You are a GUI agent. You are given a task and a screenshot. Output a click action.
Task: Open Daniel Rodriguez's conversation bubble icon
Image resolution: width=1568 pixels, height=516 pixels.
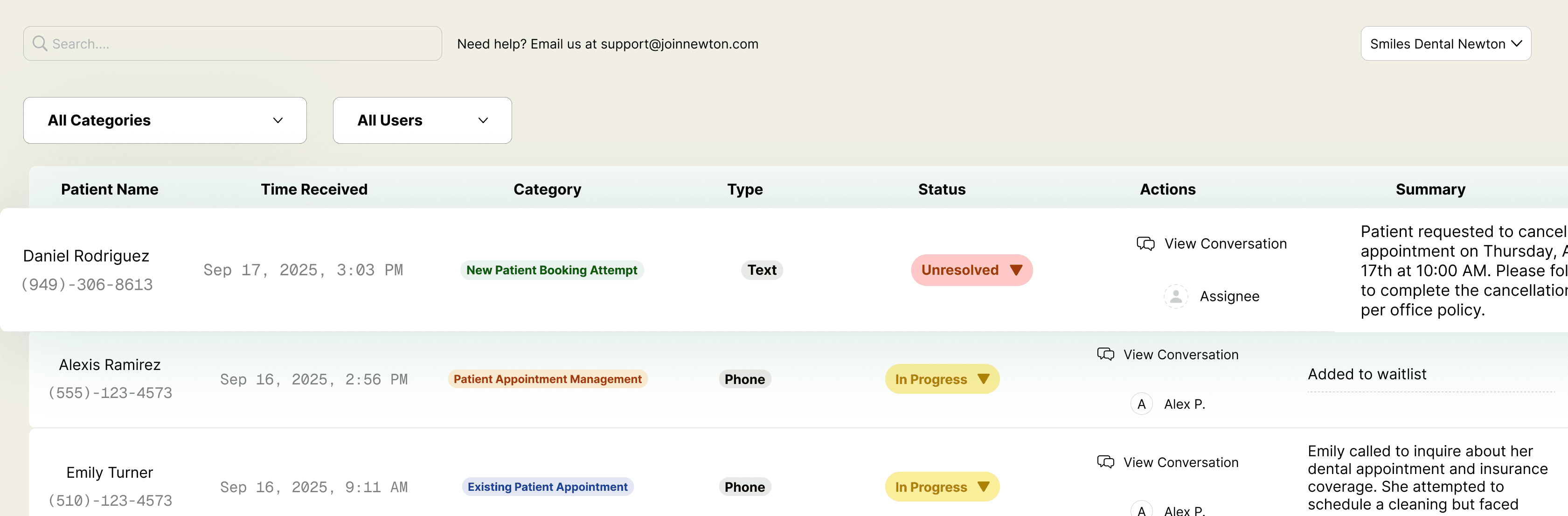click(1145, 244)
